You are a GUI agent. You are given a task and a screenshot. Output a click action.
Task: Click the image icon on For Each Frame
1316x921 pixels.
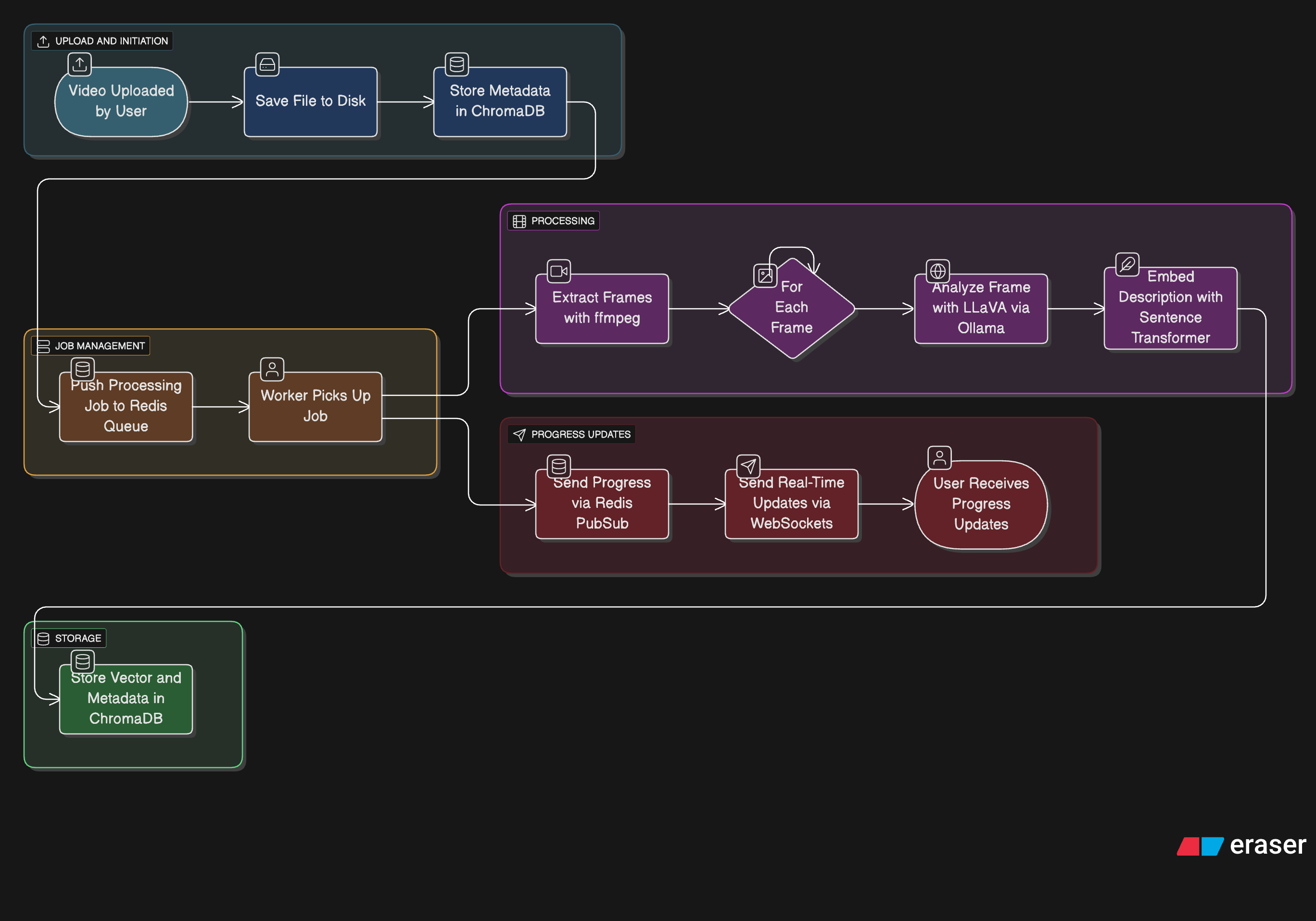(765, 276)
